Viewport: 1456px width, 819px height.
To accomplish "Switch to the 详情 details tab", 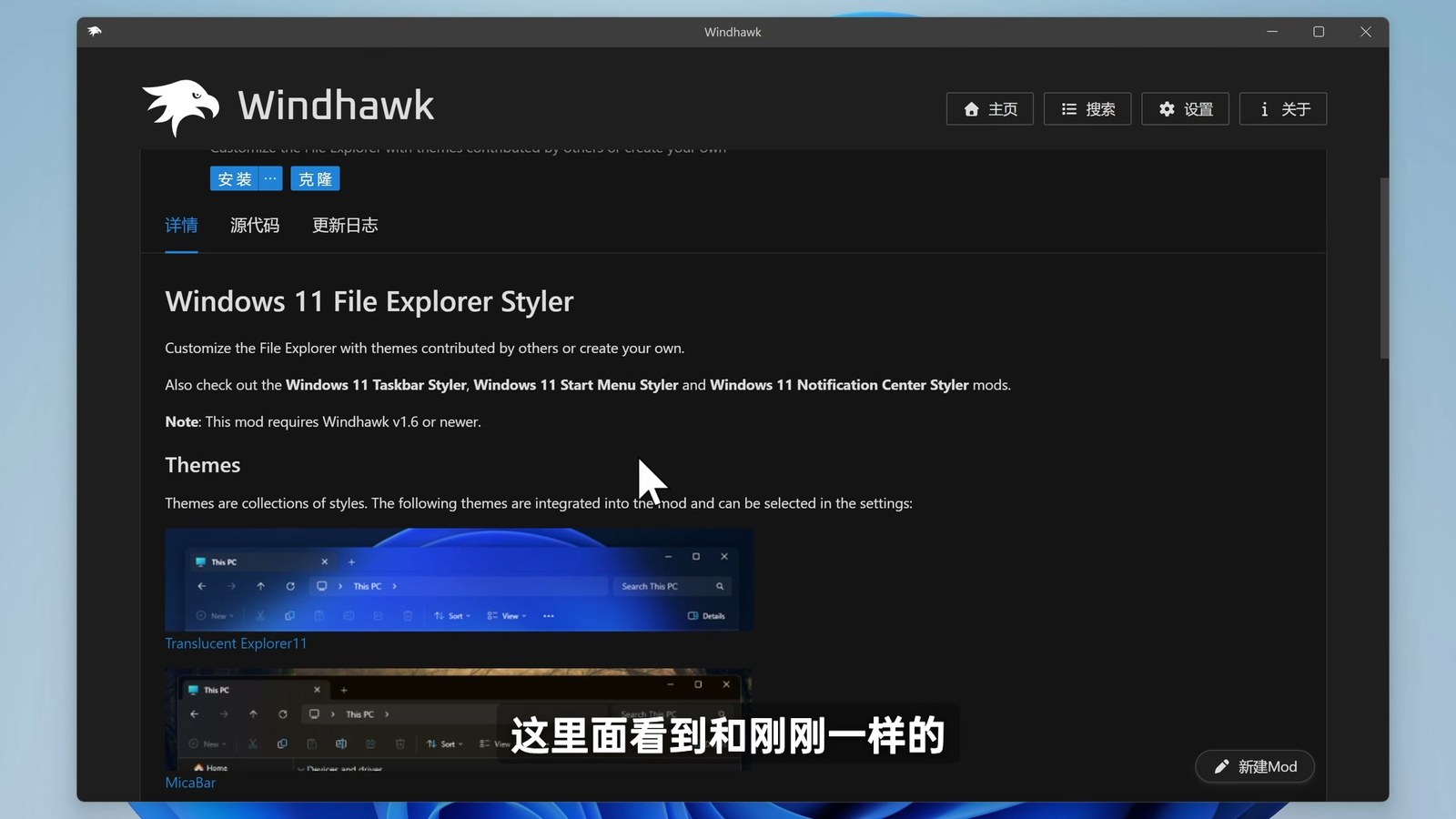I will pos(181,226).
